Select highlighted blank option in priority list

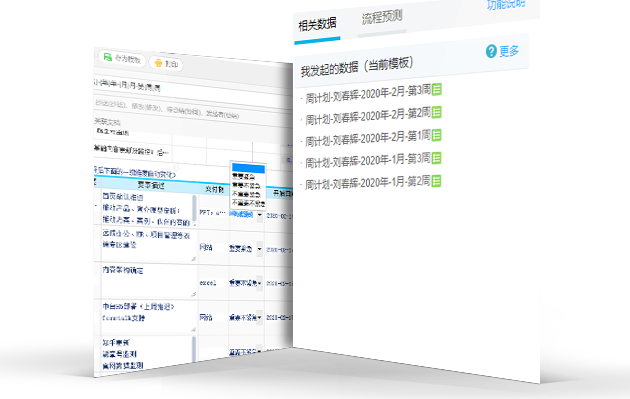click(248, 168)
